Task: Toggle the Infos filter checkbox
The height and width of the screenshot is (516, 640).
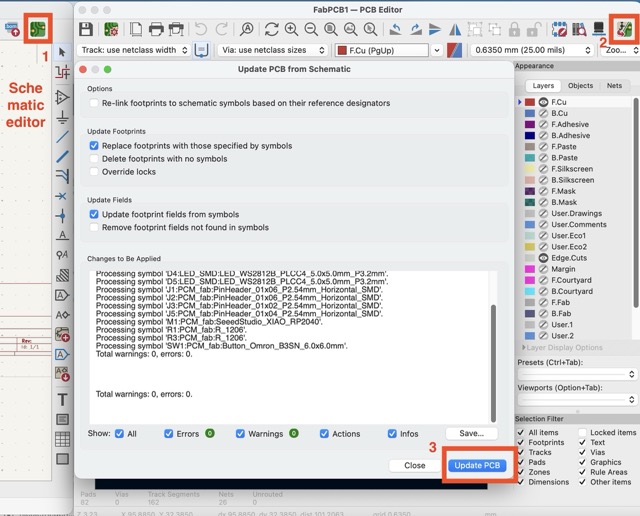Action: click(x=392, y=434)
